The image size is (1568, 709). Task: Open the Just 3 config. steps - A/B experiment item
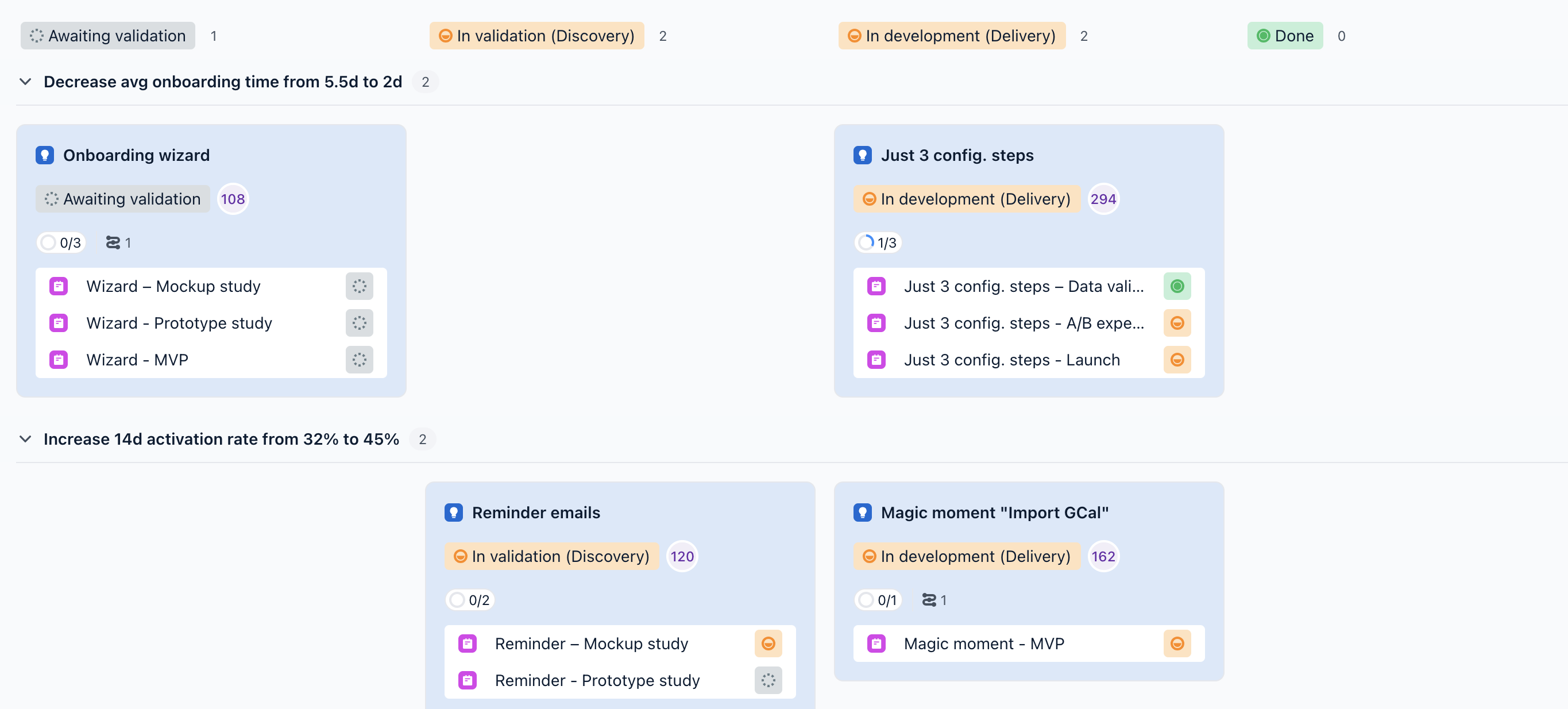(x=1023, y=323)
